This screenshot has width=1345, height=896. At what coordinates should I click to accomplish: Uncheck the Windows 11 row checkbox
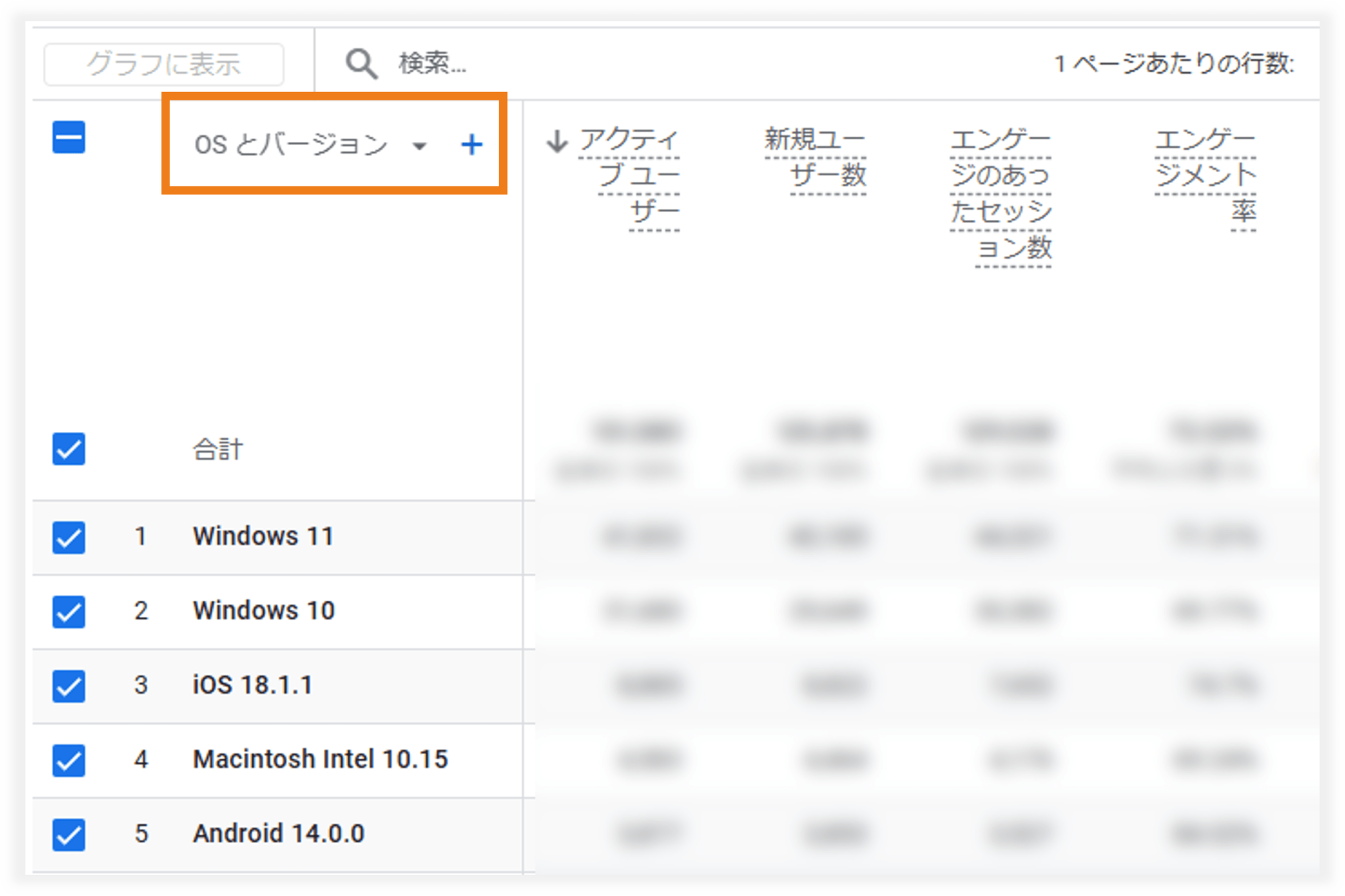[x=69, y=537]
